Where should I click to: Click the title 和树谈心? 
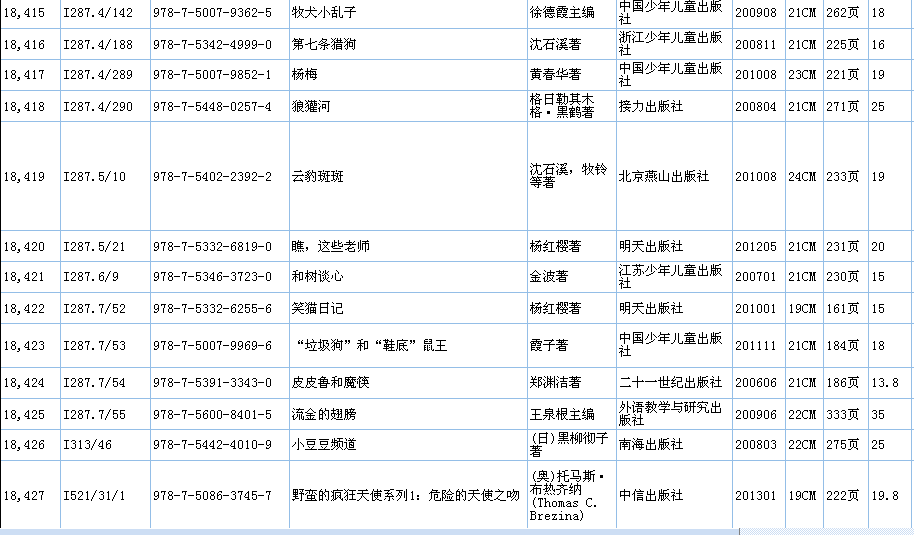[x=317, y=277]
